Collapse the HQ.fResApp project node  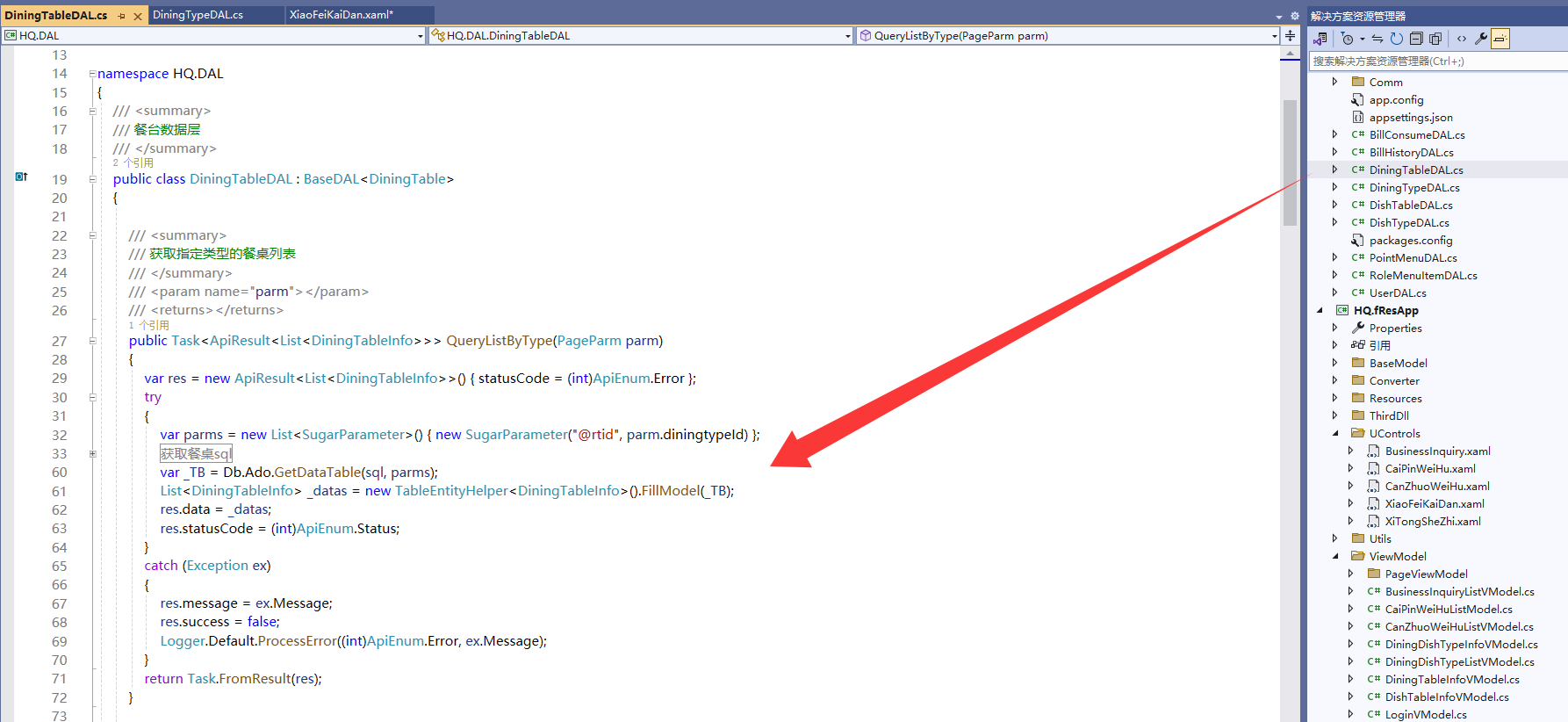point(1320,310)
